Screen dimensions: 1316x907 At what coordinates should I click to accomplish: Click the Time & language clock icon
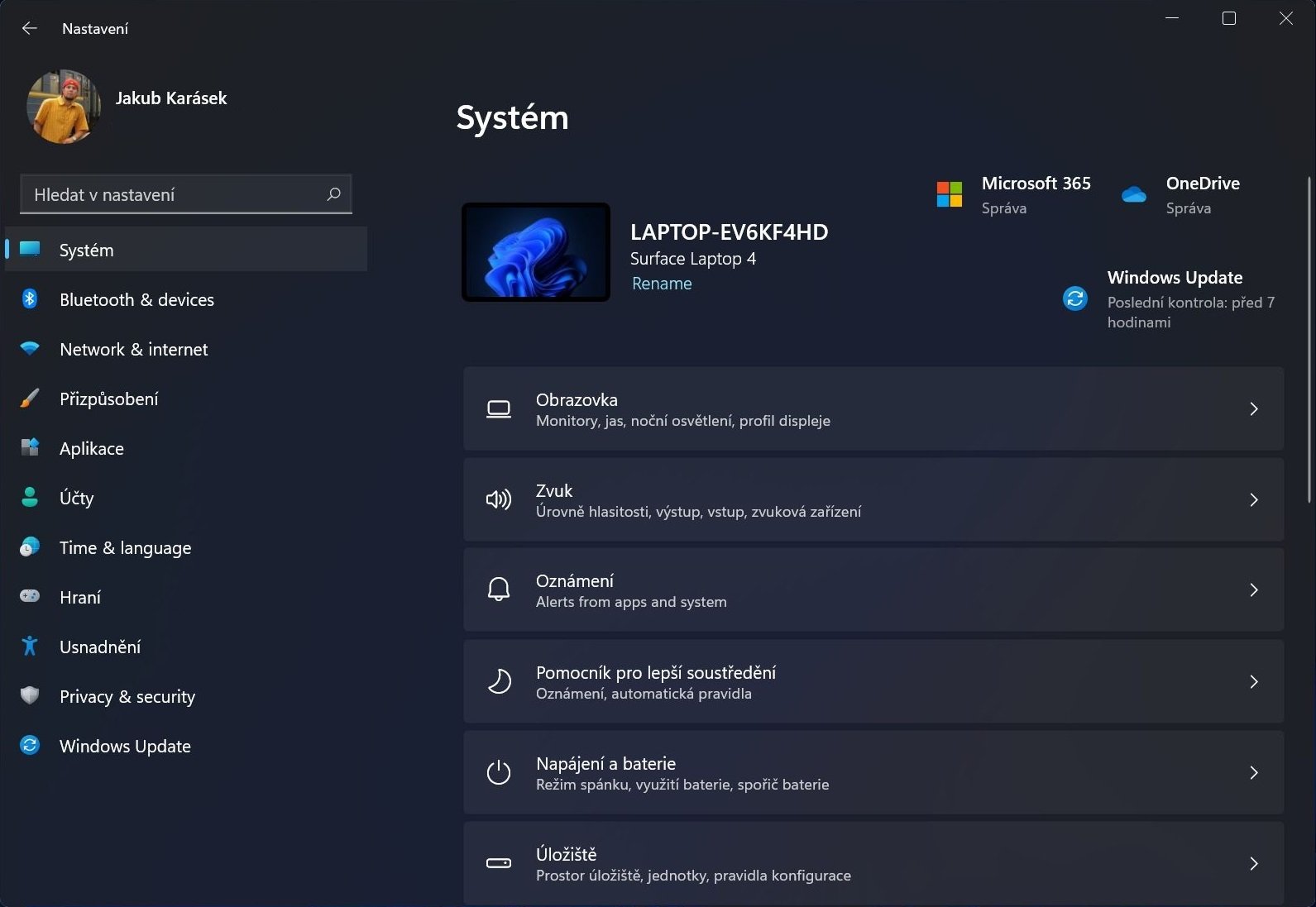30,547
